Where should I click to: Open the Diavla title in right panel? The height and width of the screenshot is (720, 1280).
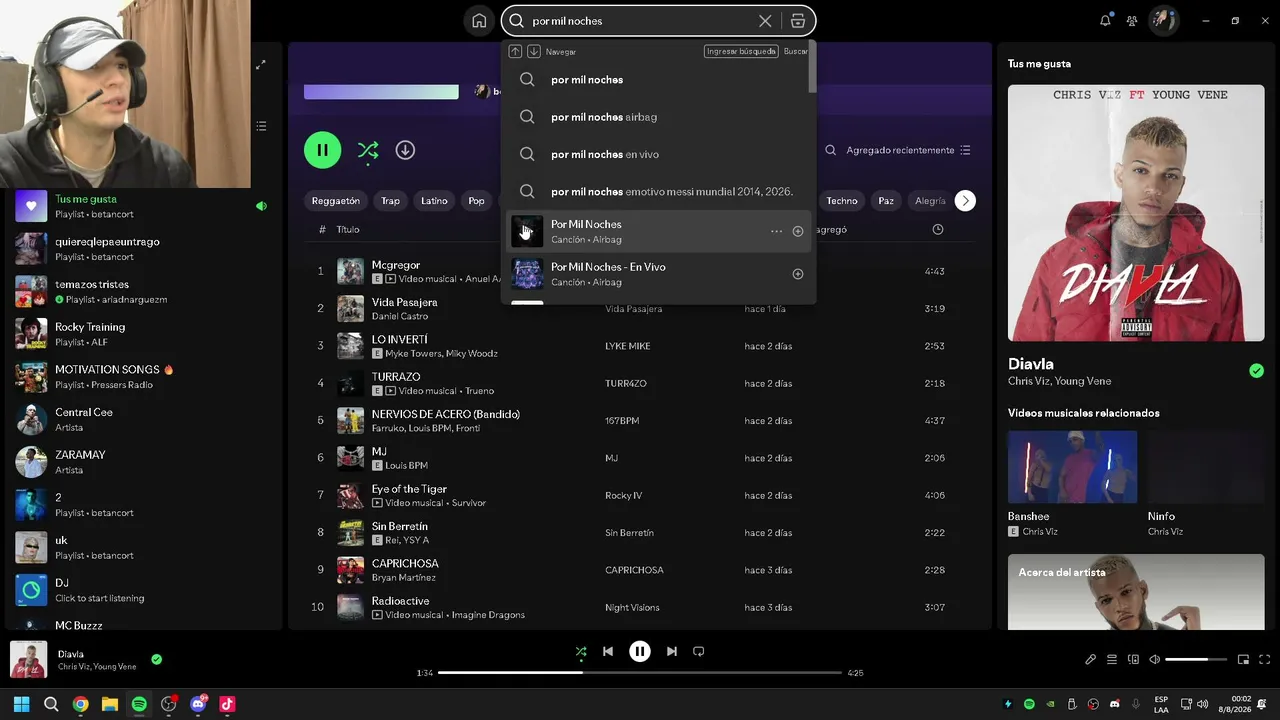click(1031, 364)
